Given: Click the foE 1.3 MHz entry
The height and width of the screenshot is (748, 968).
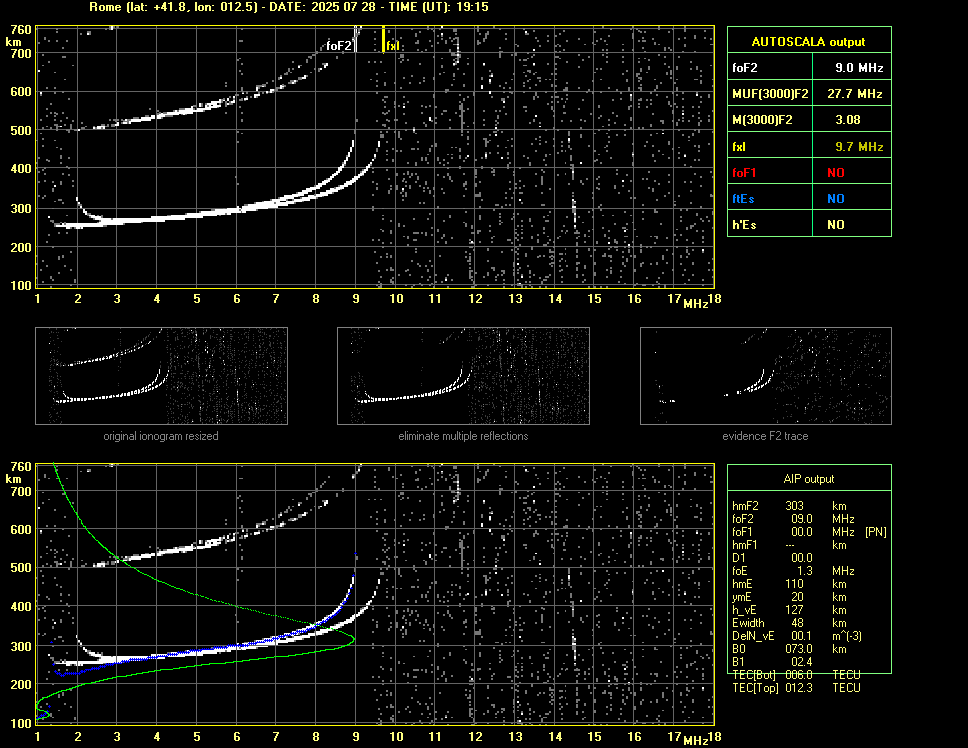Looking at the screenshot, I should 793,570.
